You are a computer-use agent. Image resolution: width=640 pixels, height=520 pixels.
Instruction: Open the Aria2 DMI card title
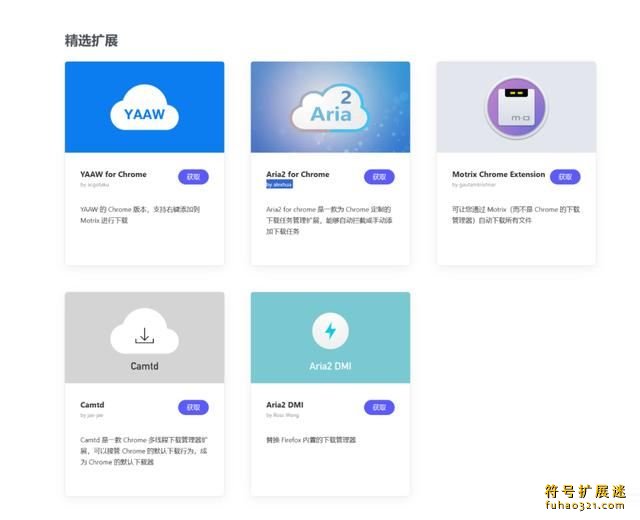(284, 405)
